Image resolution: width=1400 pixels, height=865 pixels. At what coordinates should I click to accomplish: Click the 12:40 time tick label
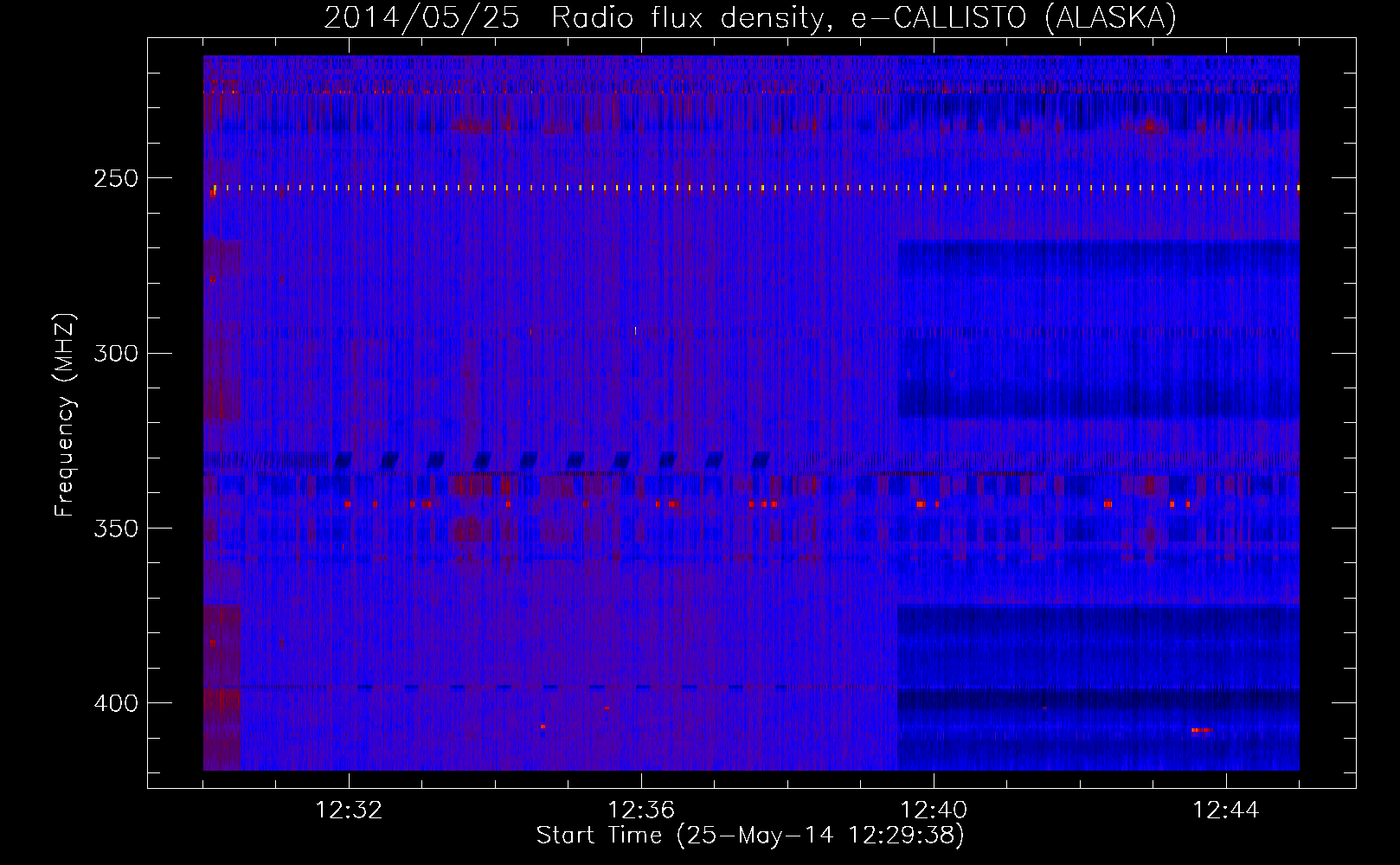coord(934,811)
